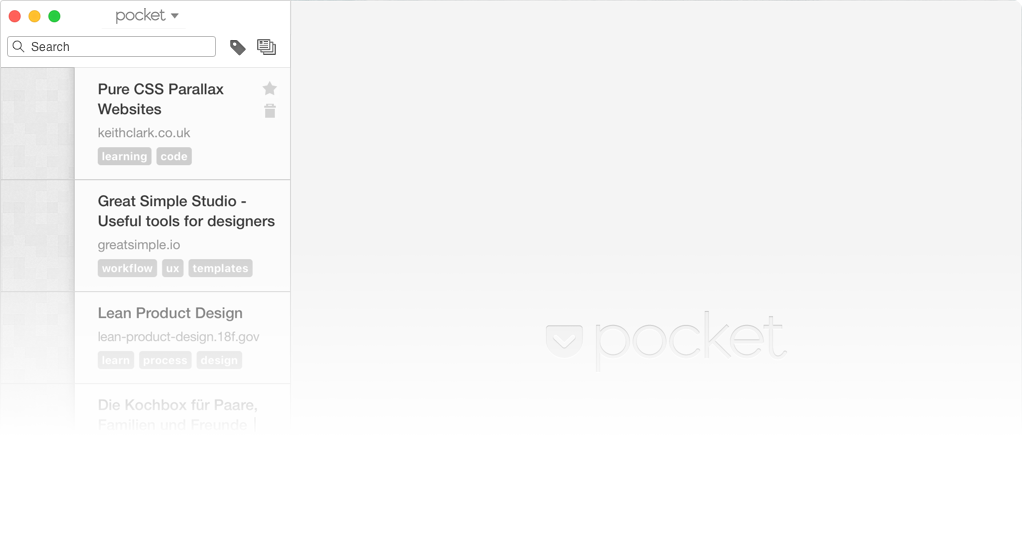Choose the templates tag
Image resolution: width=1022 pixels, height=535 pixels.
pyautogui.click(x=220, y=268)
